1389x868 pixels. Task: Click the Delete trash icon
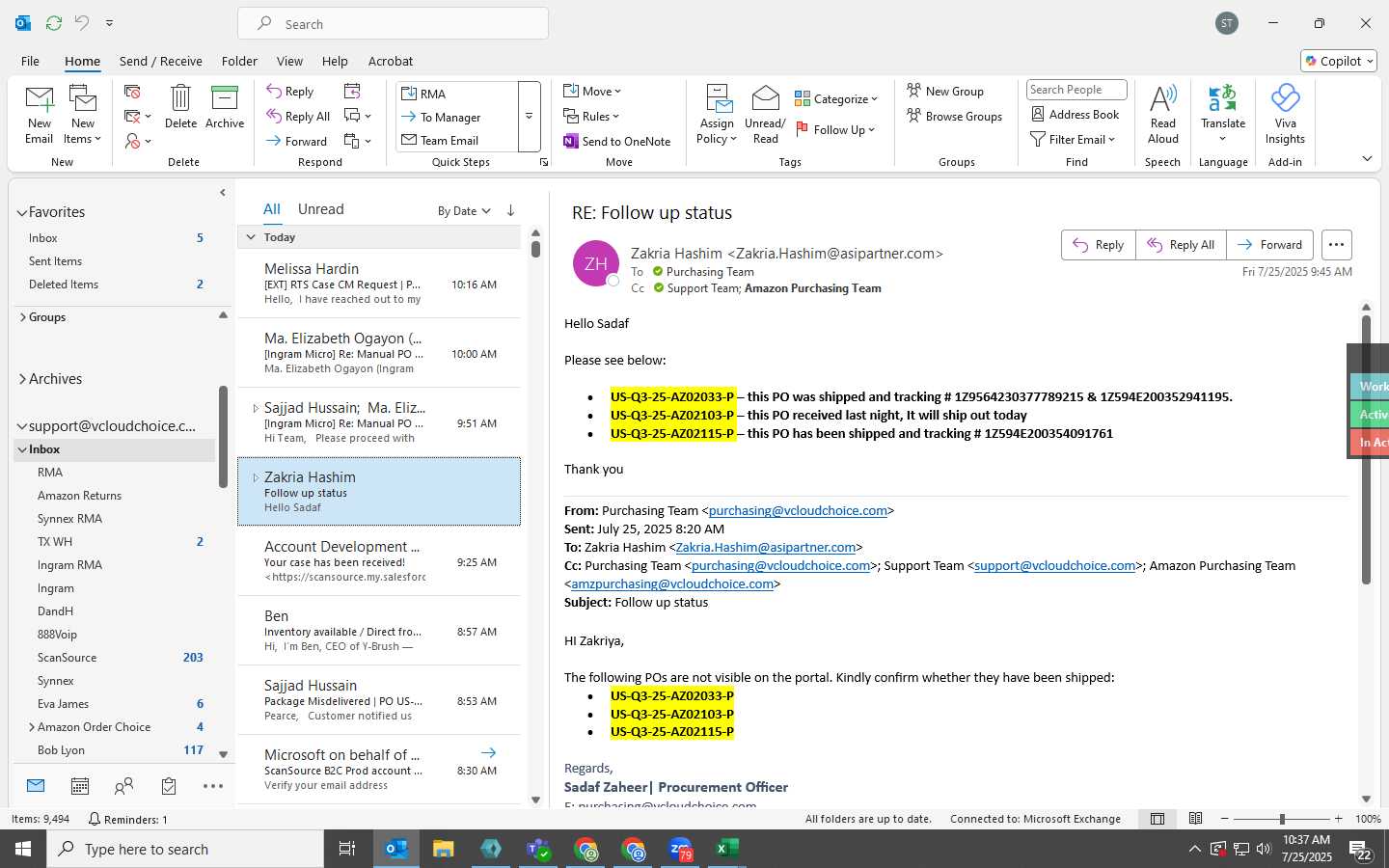point(180,98)
